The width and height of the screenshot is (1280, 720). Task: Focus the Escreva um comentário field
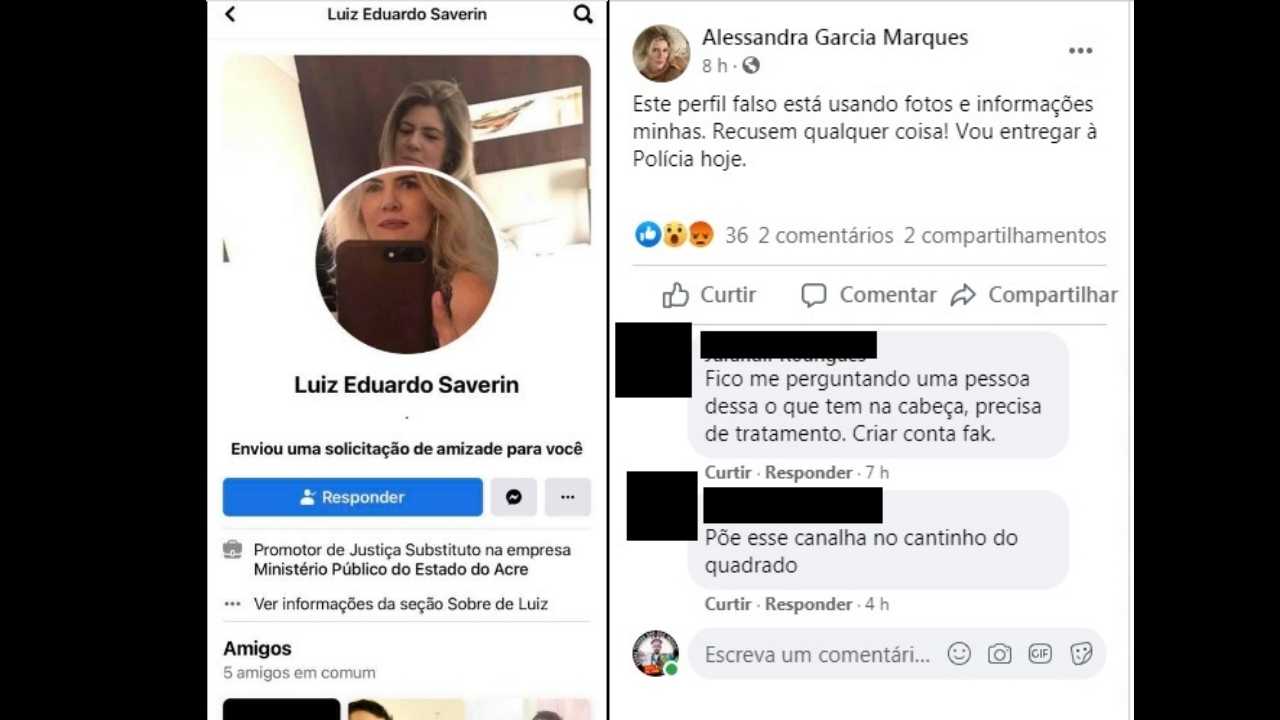[817, 655]
